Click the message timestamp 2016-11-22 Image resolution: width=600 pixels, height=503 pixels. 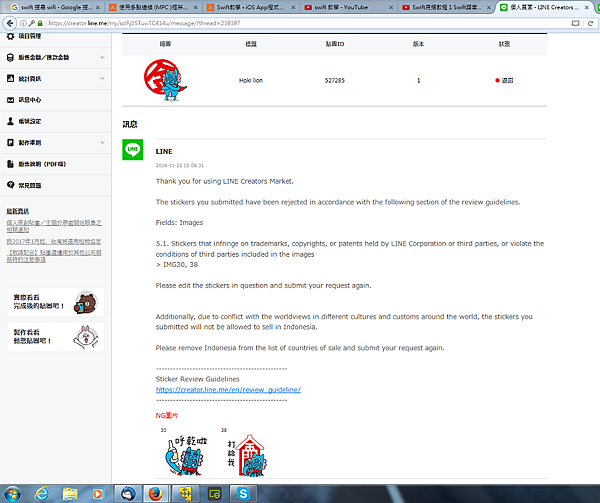pyautogui.click(x=179, y=166)
